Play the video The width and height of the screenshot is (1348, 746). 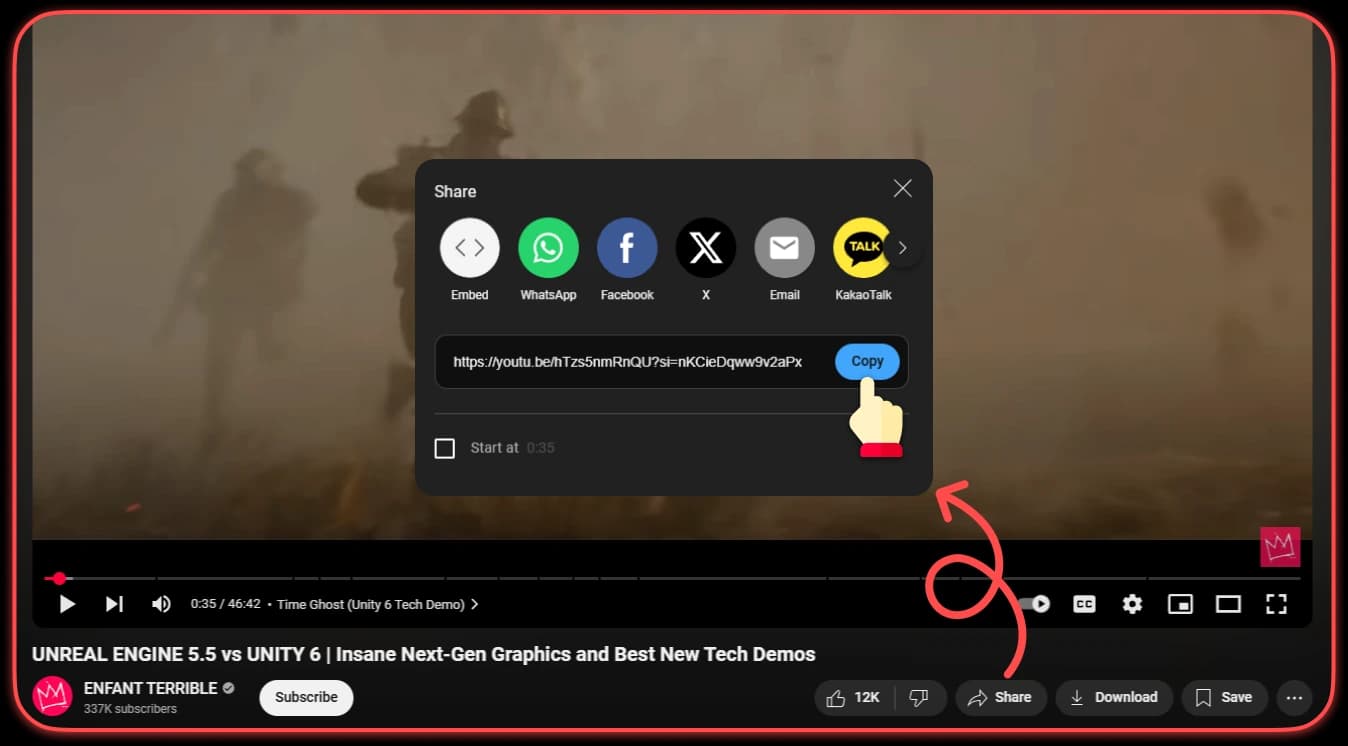pyautogui.click(x=67, y=604)
